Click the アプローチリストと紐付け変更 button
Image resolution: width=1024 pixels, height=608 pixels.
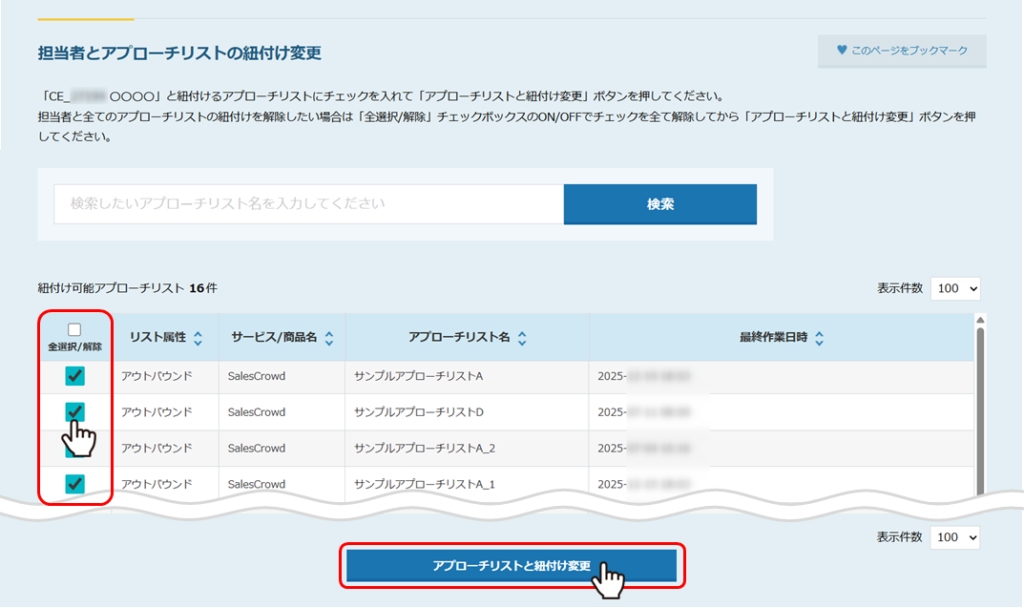[512, 567]
